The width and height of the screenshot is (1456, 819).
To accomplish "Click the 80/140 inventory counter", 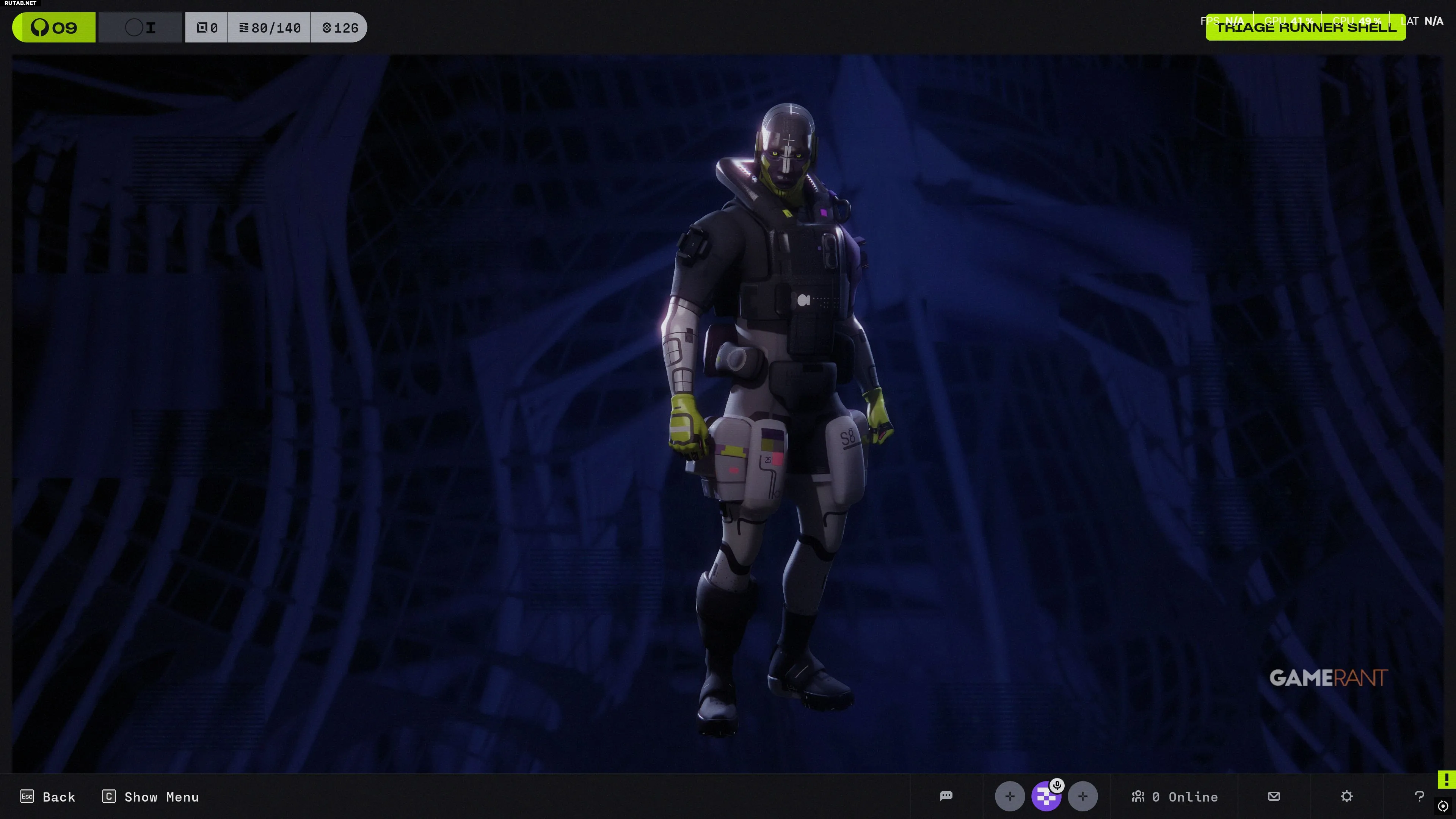I will (269, 28).
